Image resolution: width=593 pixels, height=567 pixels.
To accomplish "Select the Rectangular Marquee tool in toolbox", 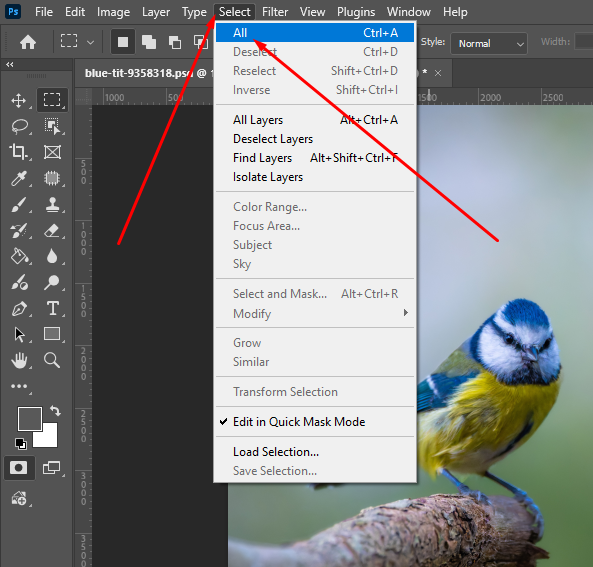I will click(52, 100).
